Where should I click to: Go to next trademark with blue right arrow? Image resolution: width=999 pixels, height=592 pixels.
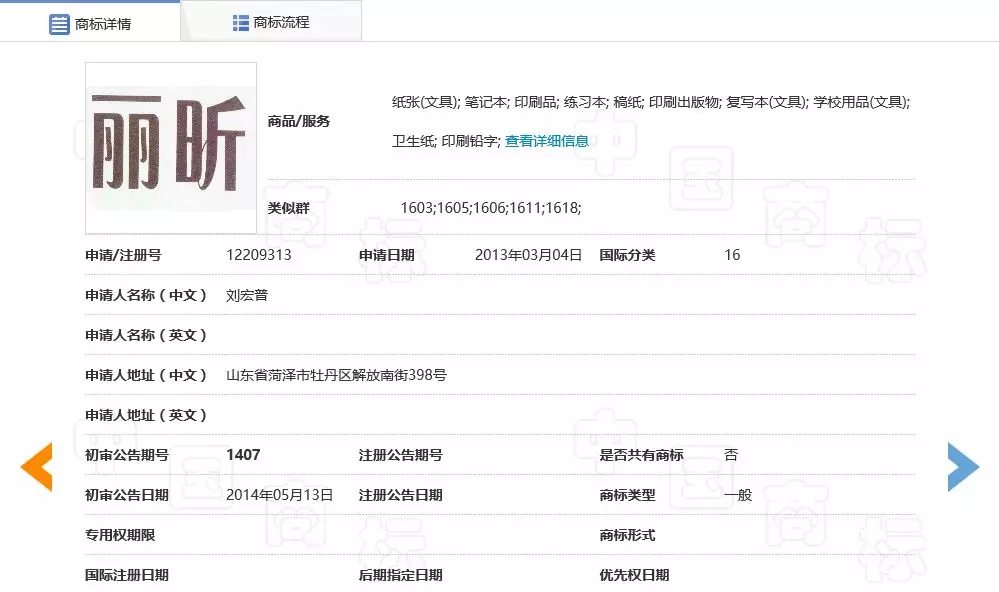tap(963, 467)
